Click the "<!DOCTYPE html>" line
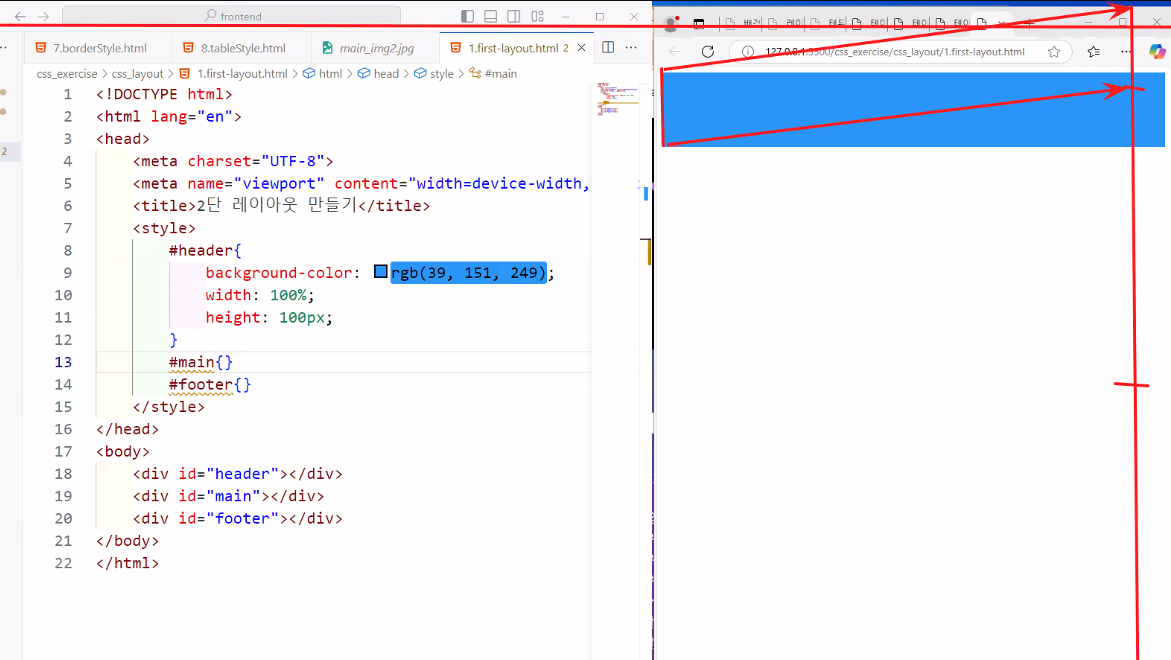This screenshot has height=660, width=1171. coord(164,94)
